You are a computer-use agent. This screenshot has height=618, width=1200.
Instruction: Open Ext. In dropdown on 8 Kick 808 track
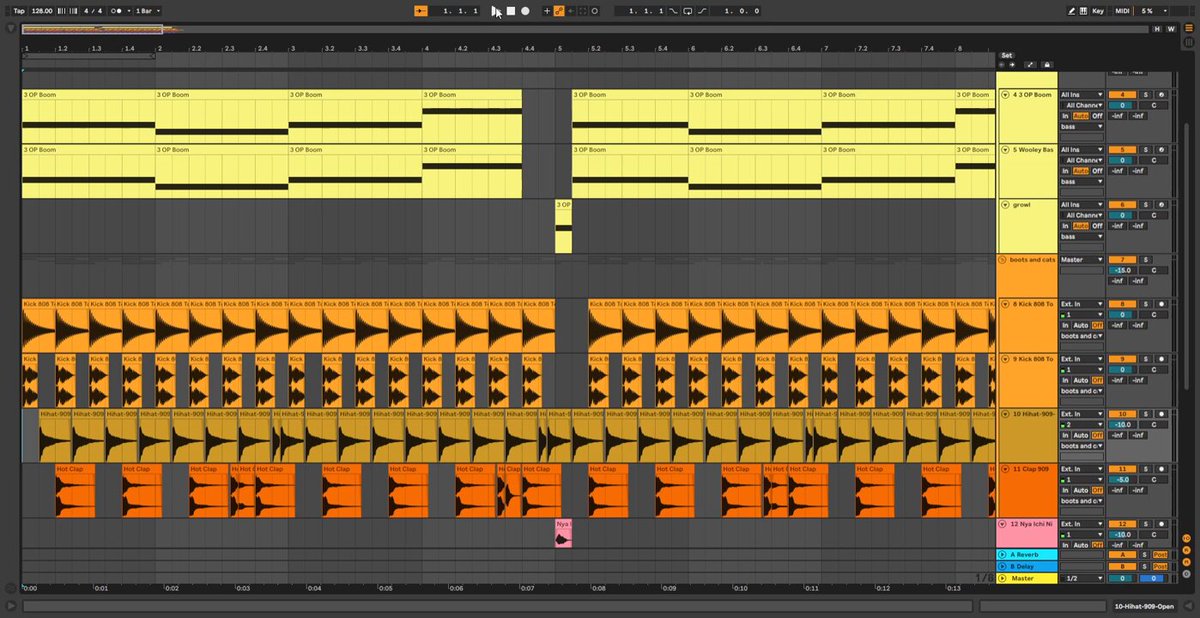point(1082,304)
